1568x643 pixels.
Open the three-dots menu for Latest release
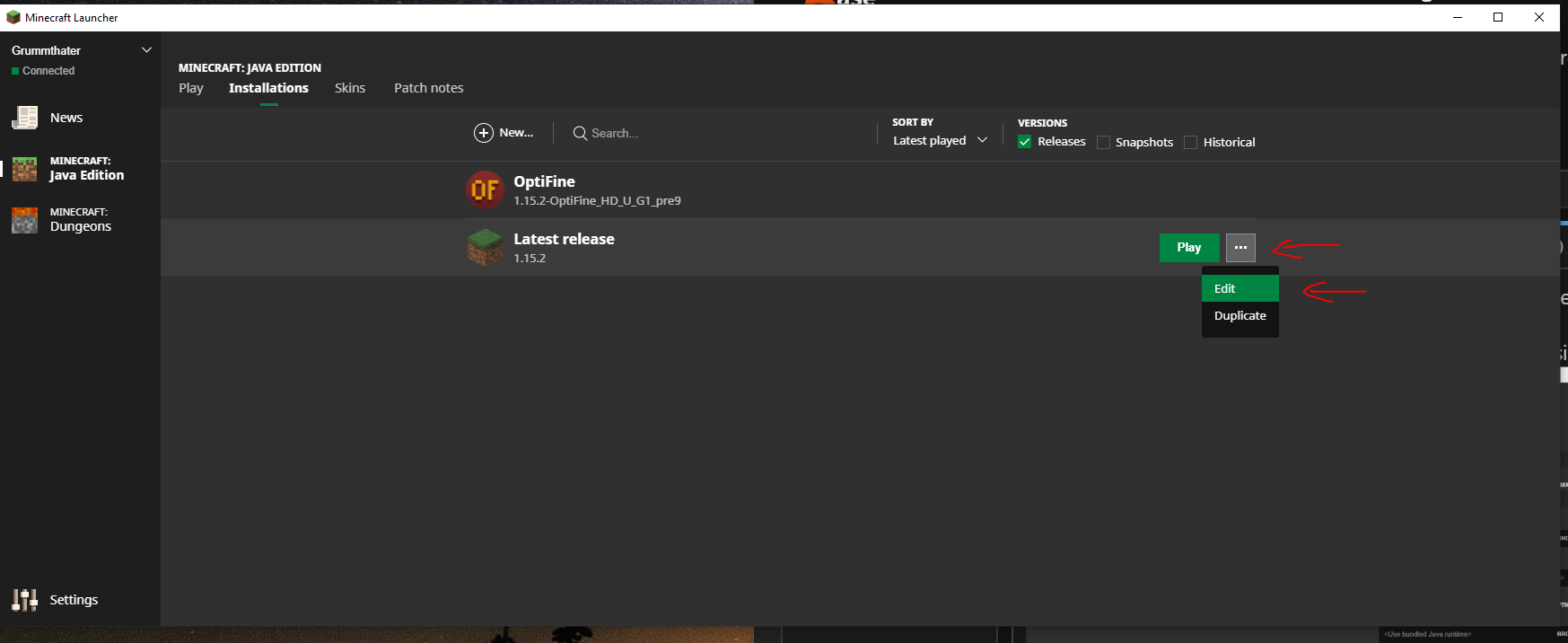[x=1240, y=247]
